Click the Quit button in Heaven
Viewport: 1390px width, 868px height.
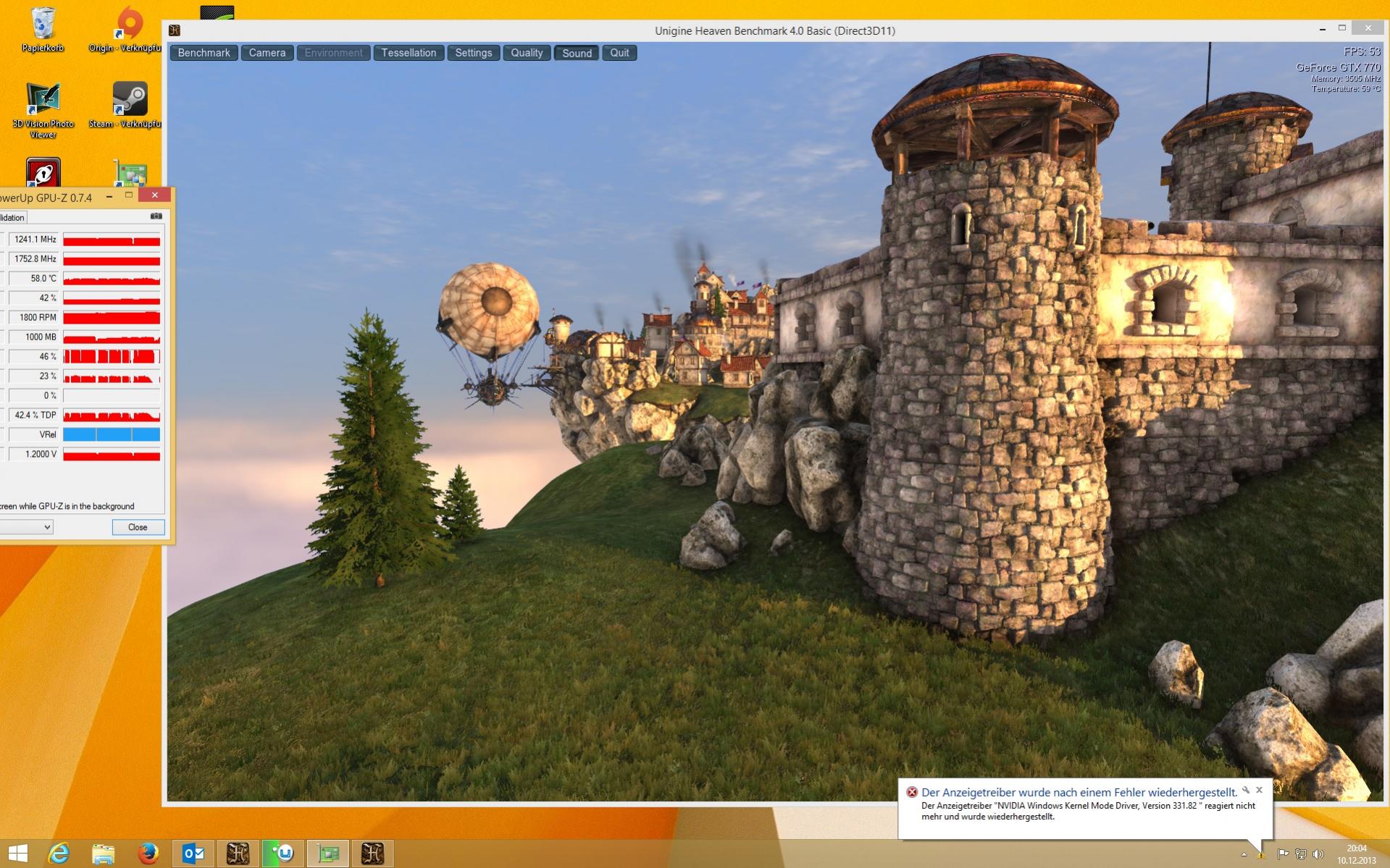coord(619,53)
